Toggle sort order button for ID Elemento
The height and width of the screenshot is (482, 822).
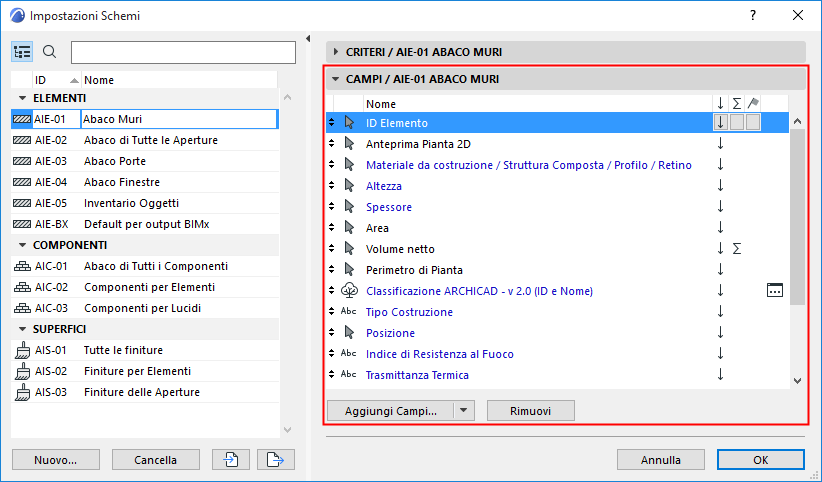tap(720, 123)
